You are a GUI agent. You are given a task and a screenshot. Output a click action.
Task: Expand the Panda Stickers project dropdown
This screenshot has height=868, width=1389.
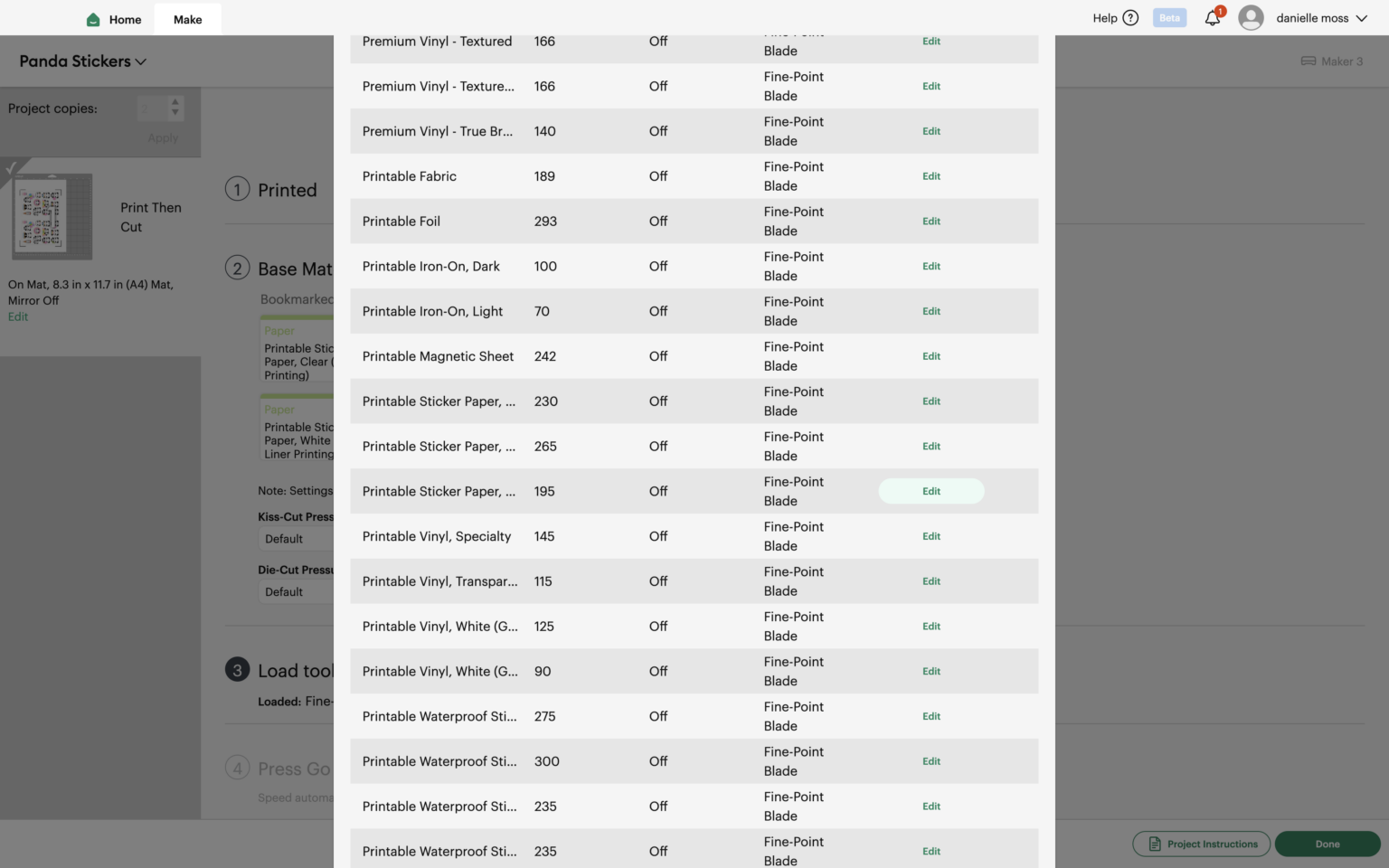click(141, 61)
